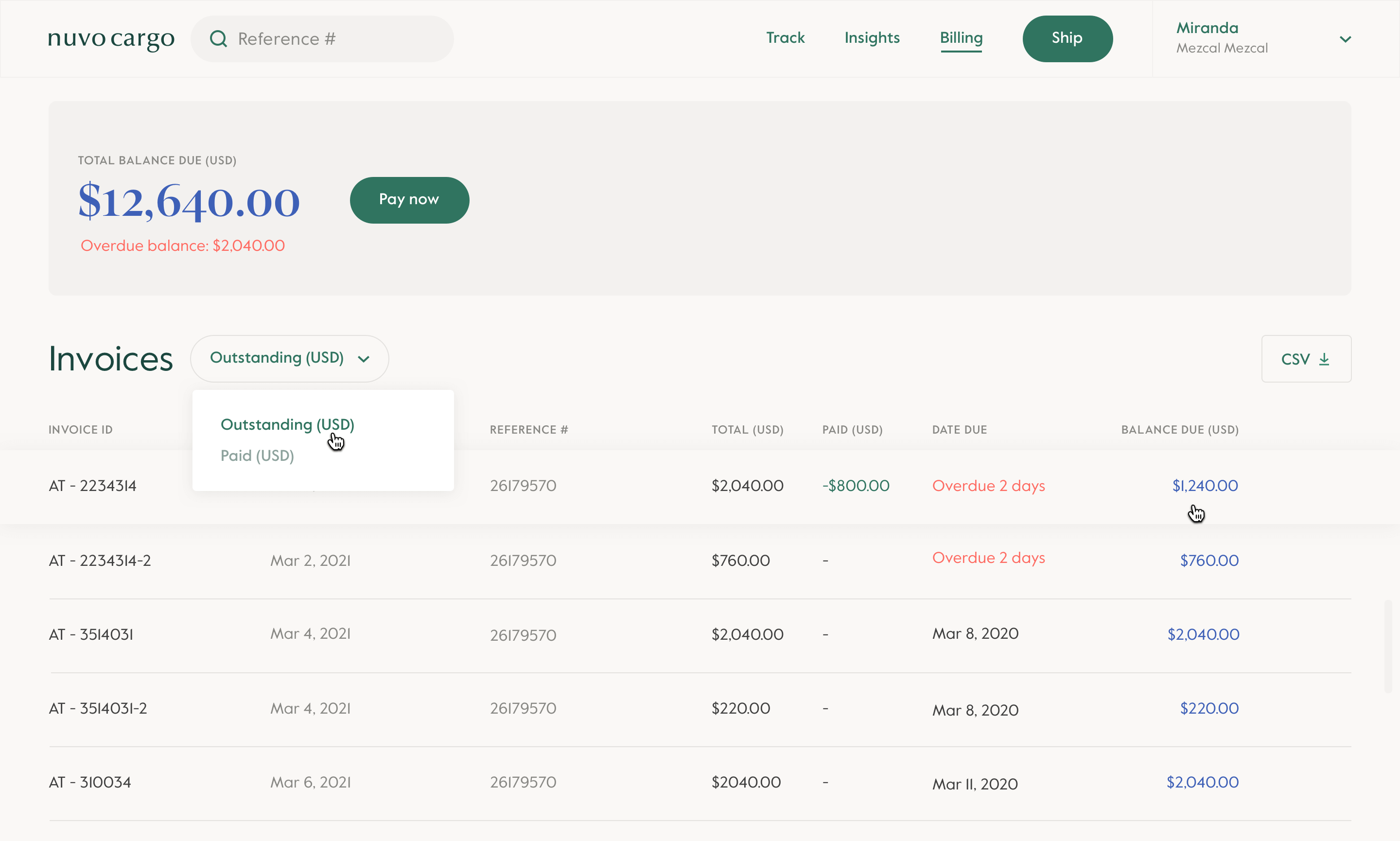Click the search reference number icon
The height and width of the screenshot is (841, 1400).
(x=218, y=39)
